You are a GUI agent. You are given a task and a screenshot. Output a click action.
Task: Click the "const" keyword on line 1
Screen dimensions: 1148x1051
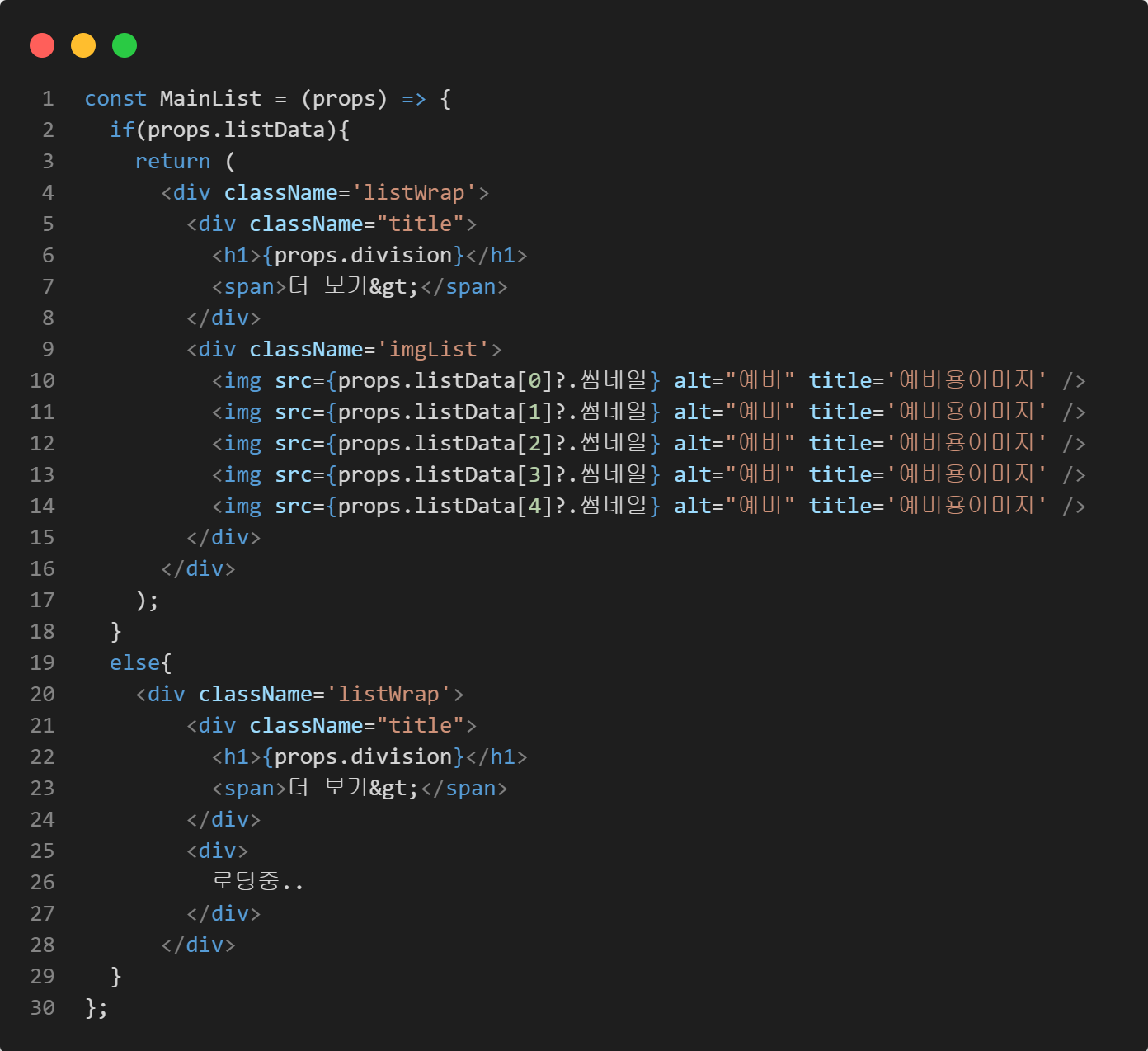point(115,98)
